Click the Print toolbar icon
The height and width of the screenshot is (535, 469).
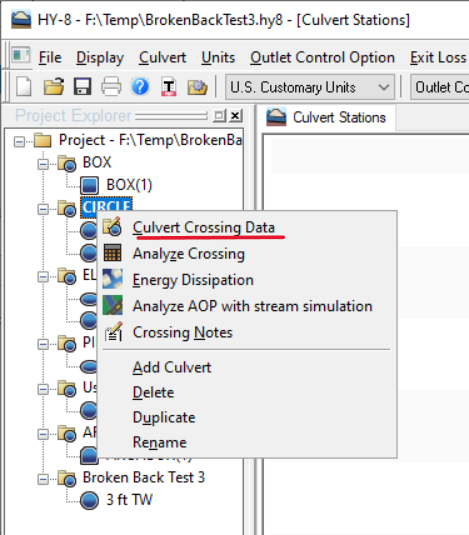[x=111, y=87]
